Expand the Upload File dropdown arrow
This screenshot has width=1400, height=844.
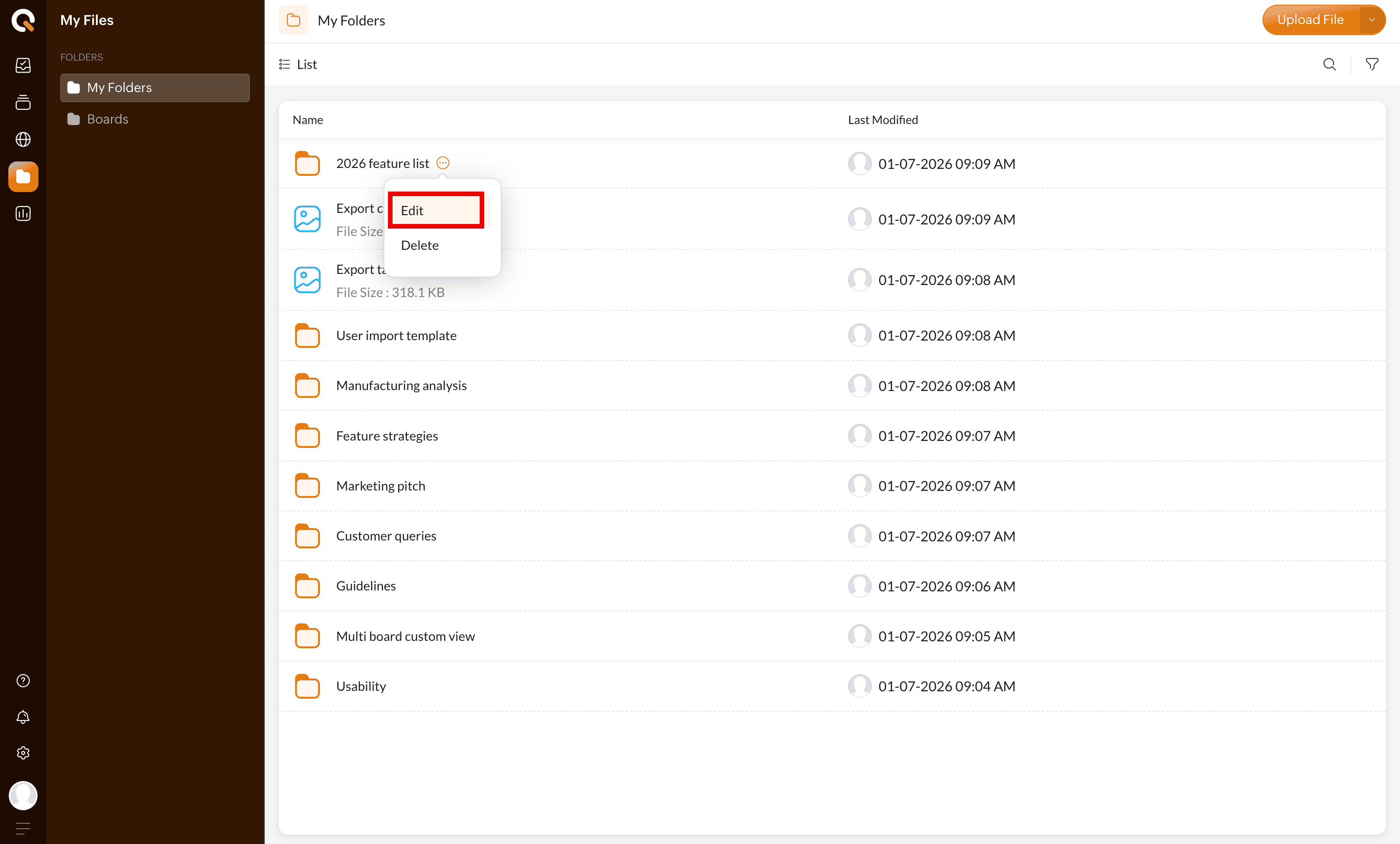point(1372,20)
